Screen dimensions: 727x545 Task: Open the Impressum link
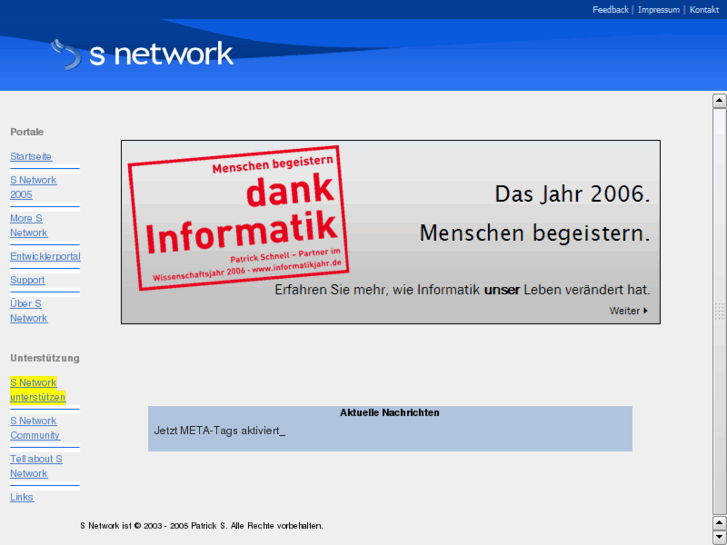tap(658, 10)
